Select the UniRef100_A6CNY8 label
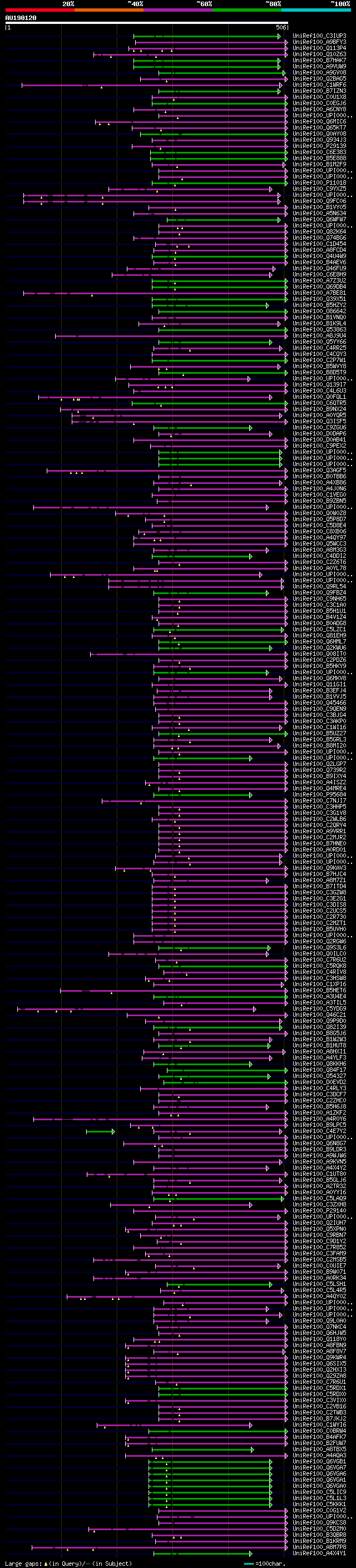The width and height of the screenshot is (356, 1568). (x=319, y=110)
